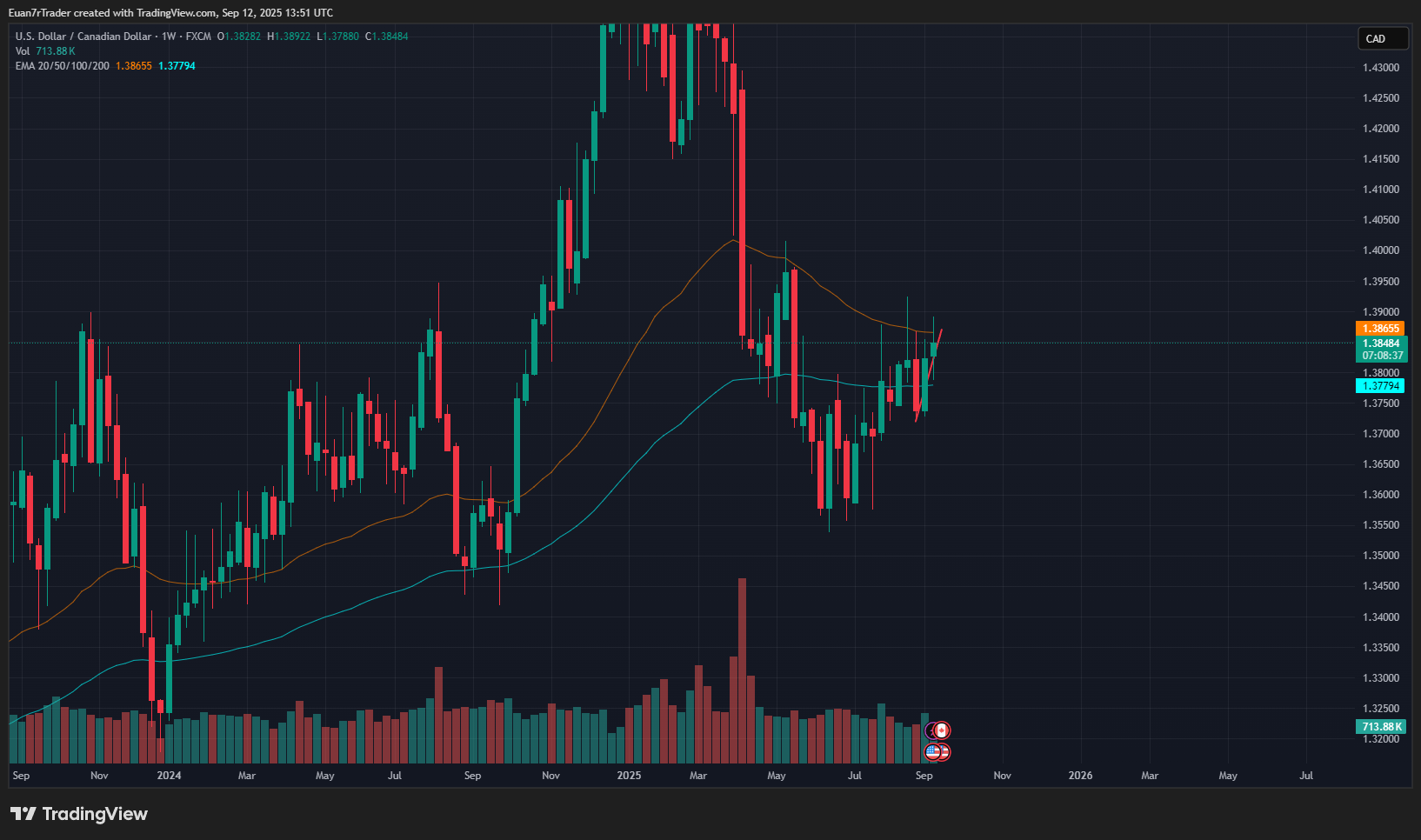Click the front US flag economic event icon
Image resolution: width=1421 pixels, height=840 pixels.
coord(932,752)
